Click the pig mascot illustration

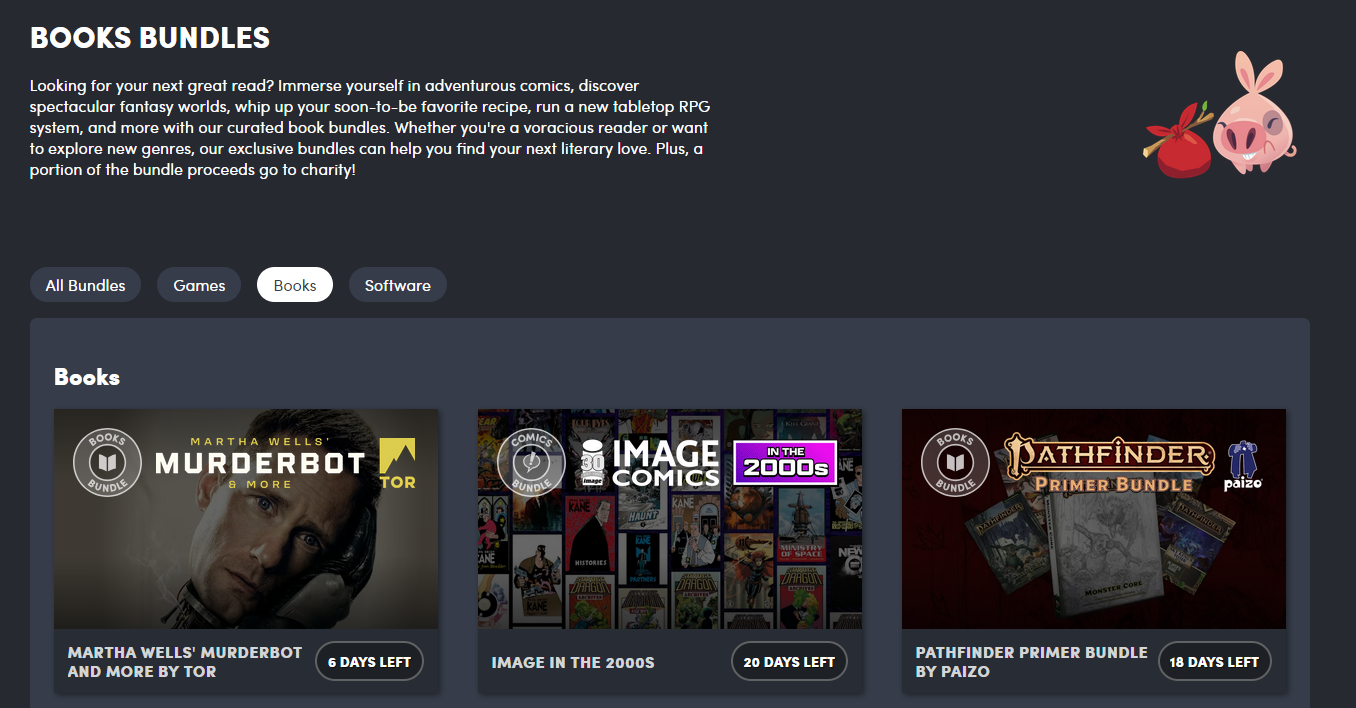pos(1220,115)
